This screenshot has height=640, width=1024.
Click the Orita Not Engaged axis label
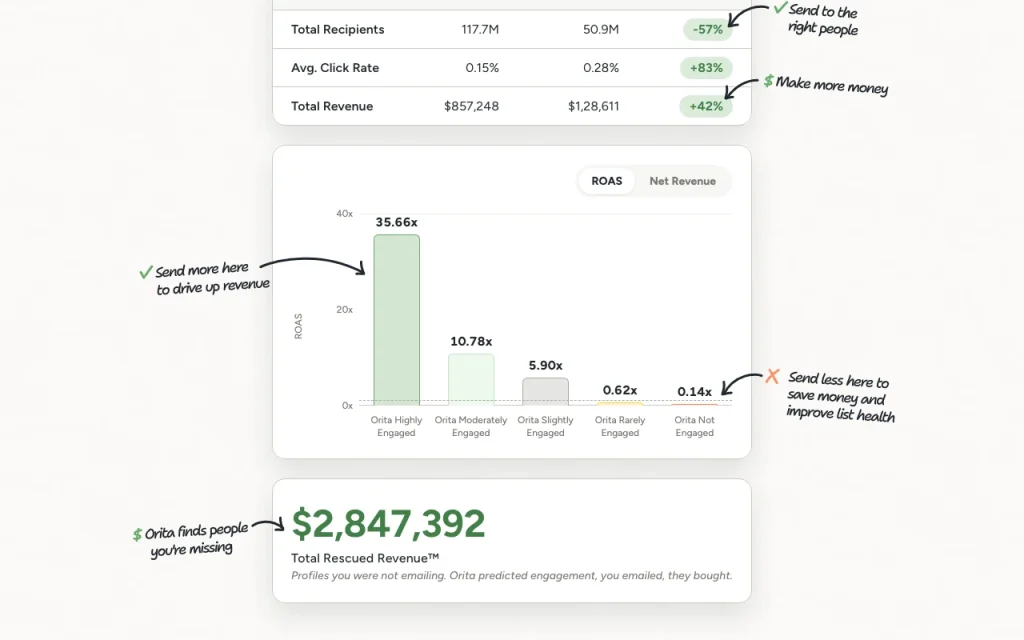[x=694, y=426]
